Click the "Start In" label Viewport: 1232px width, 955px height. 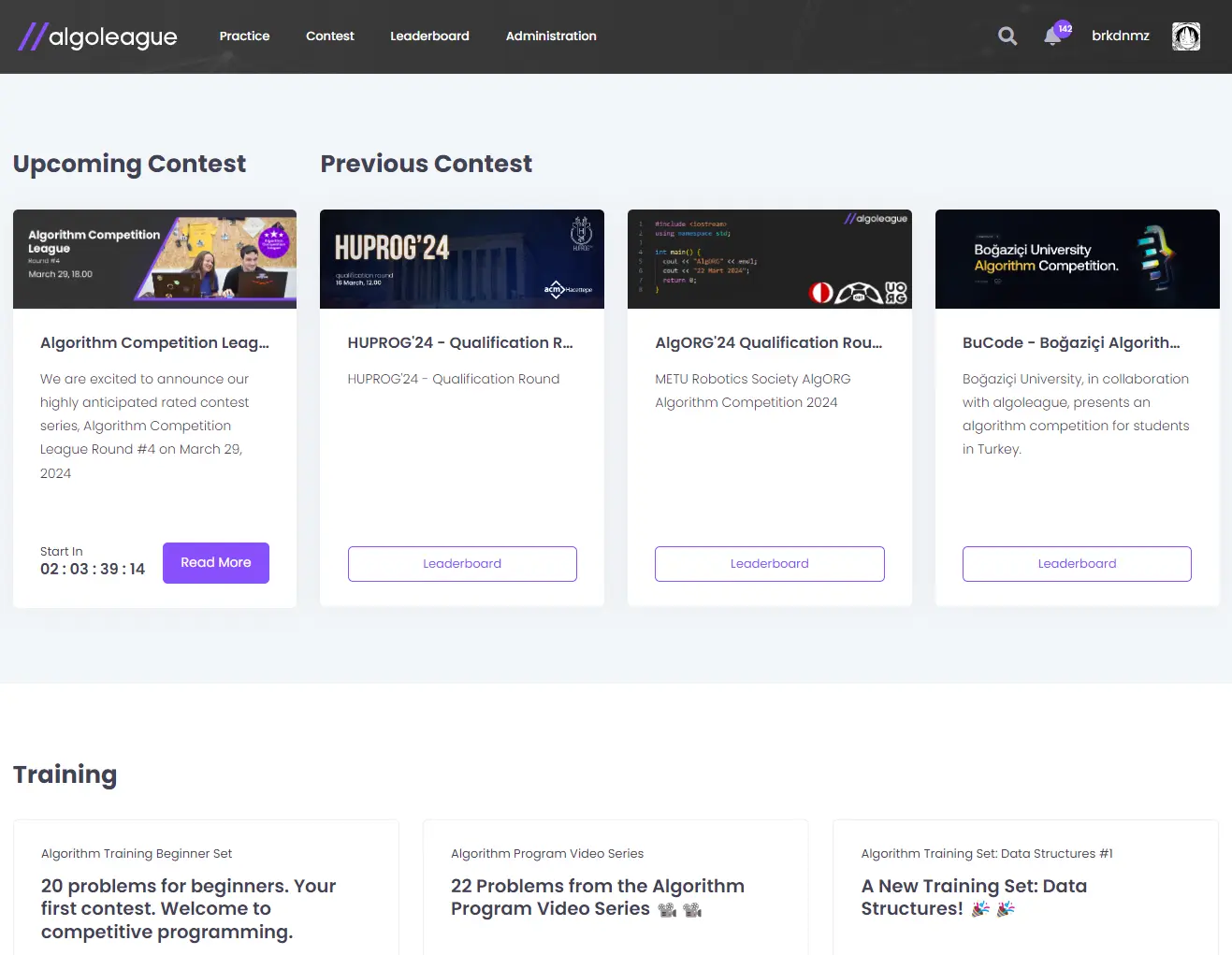[62, 551]
